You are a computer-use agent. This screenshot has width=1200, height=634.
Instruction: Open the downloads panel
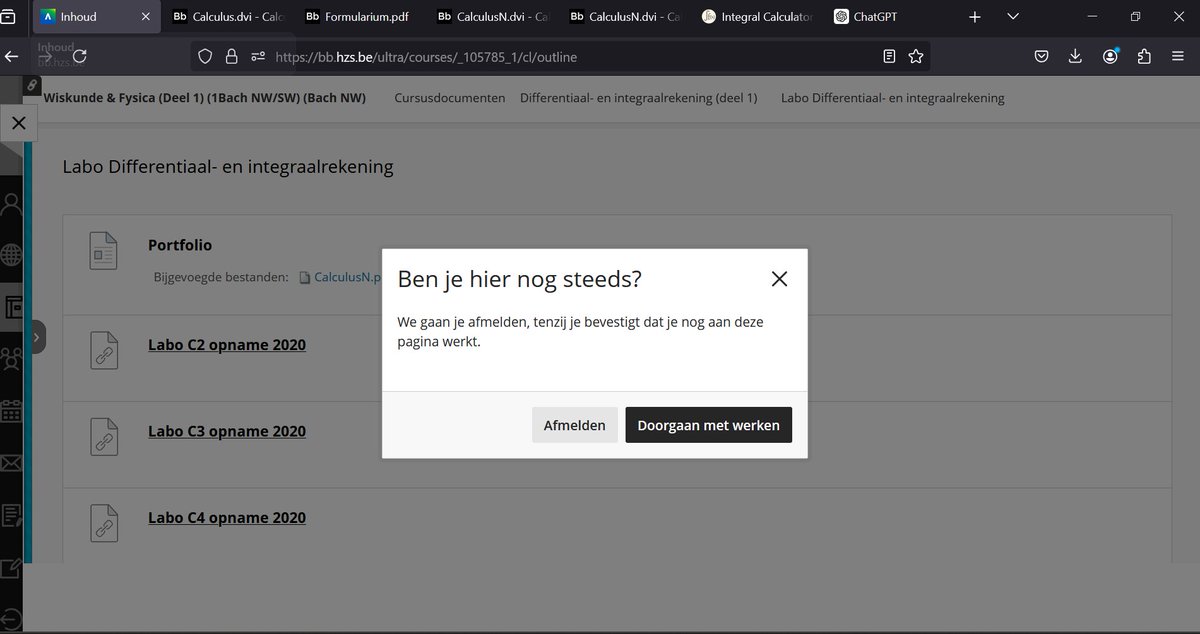coord(1075,57)
